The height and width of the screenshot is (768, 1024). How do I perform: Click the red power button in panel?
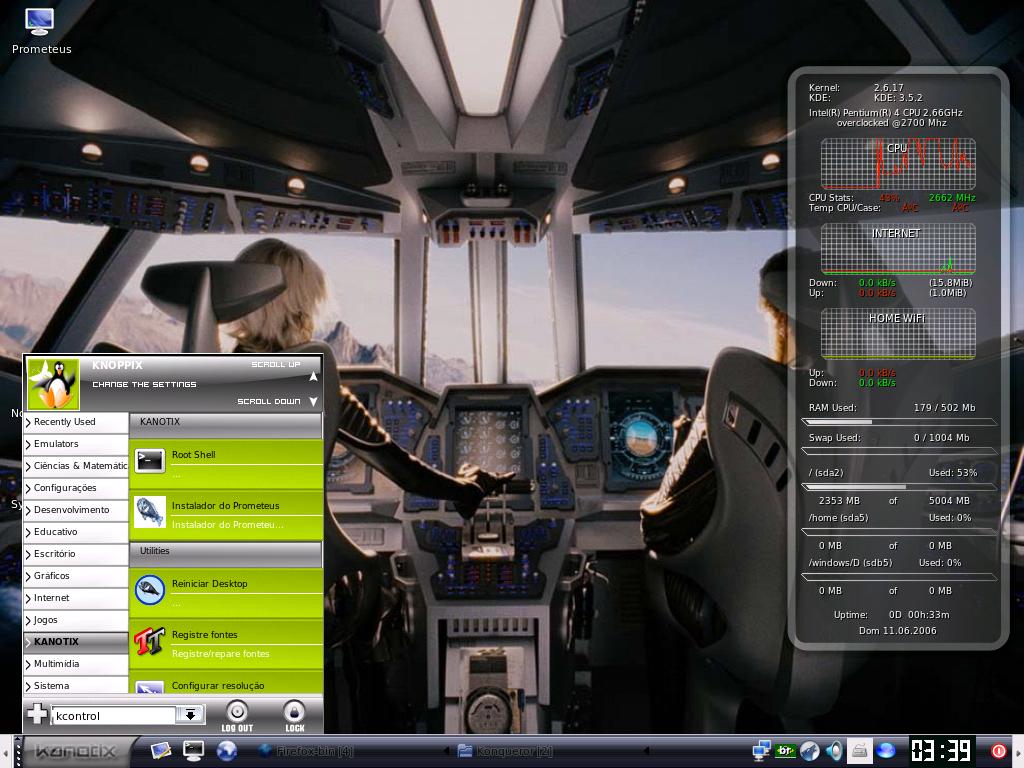pyautogui.click(x=999, y=752)
